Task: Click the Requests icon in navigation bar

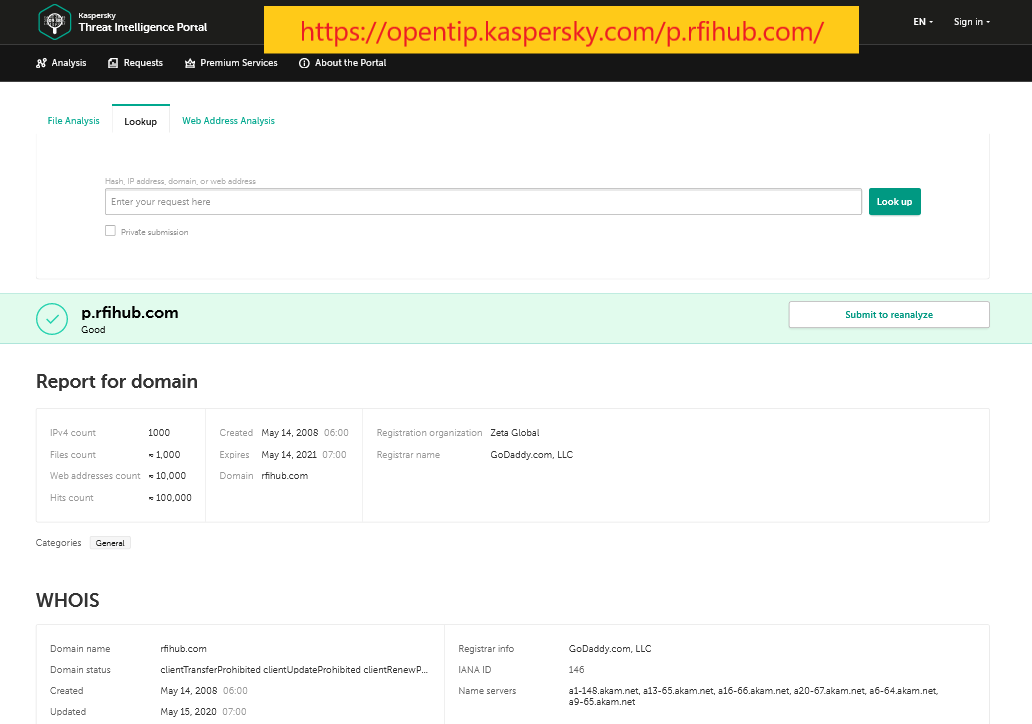Action: [113, 63]
